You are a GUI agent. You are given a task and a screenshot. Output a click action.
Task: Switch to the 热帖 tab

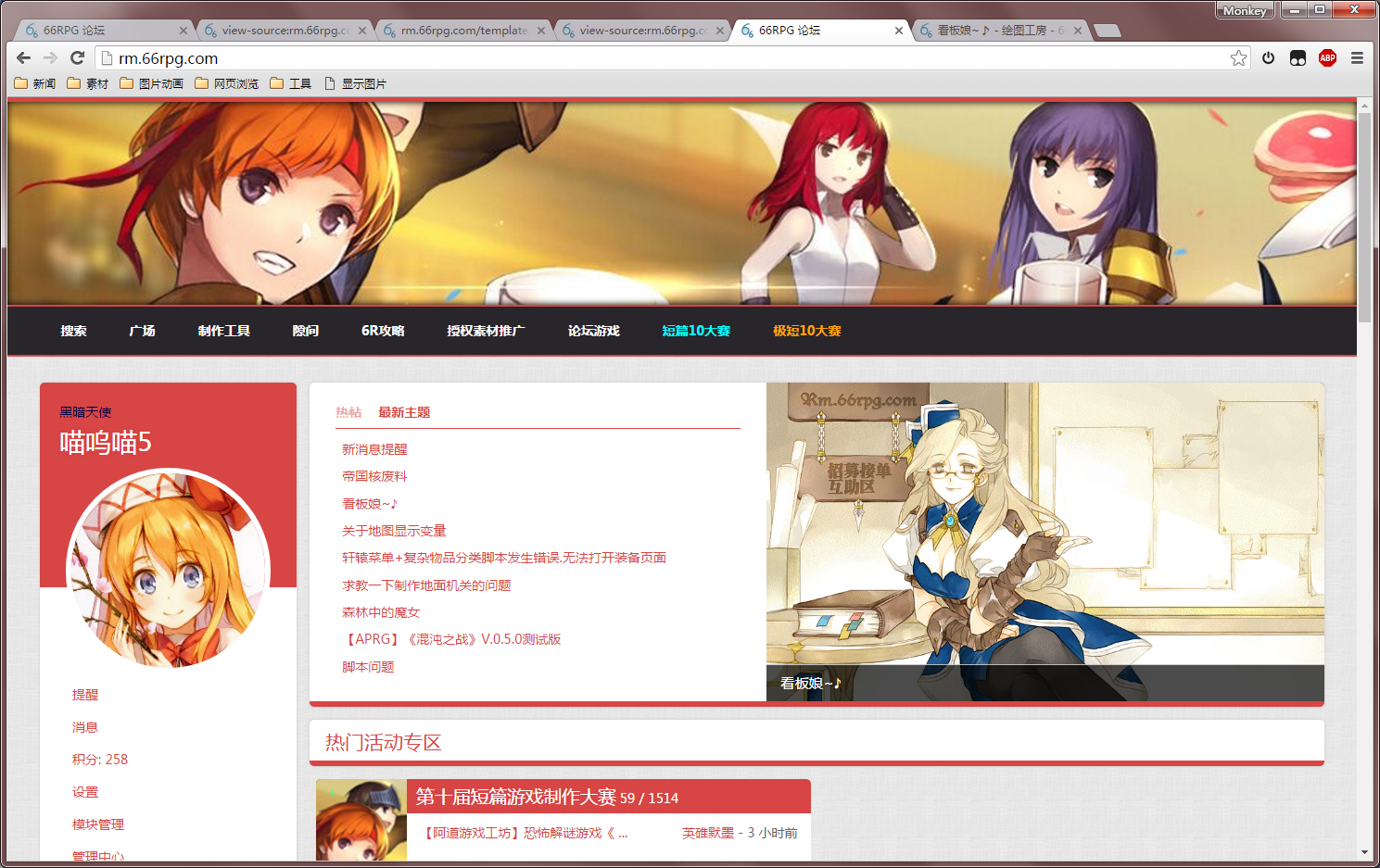pos(348,412)
